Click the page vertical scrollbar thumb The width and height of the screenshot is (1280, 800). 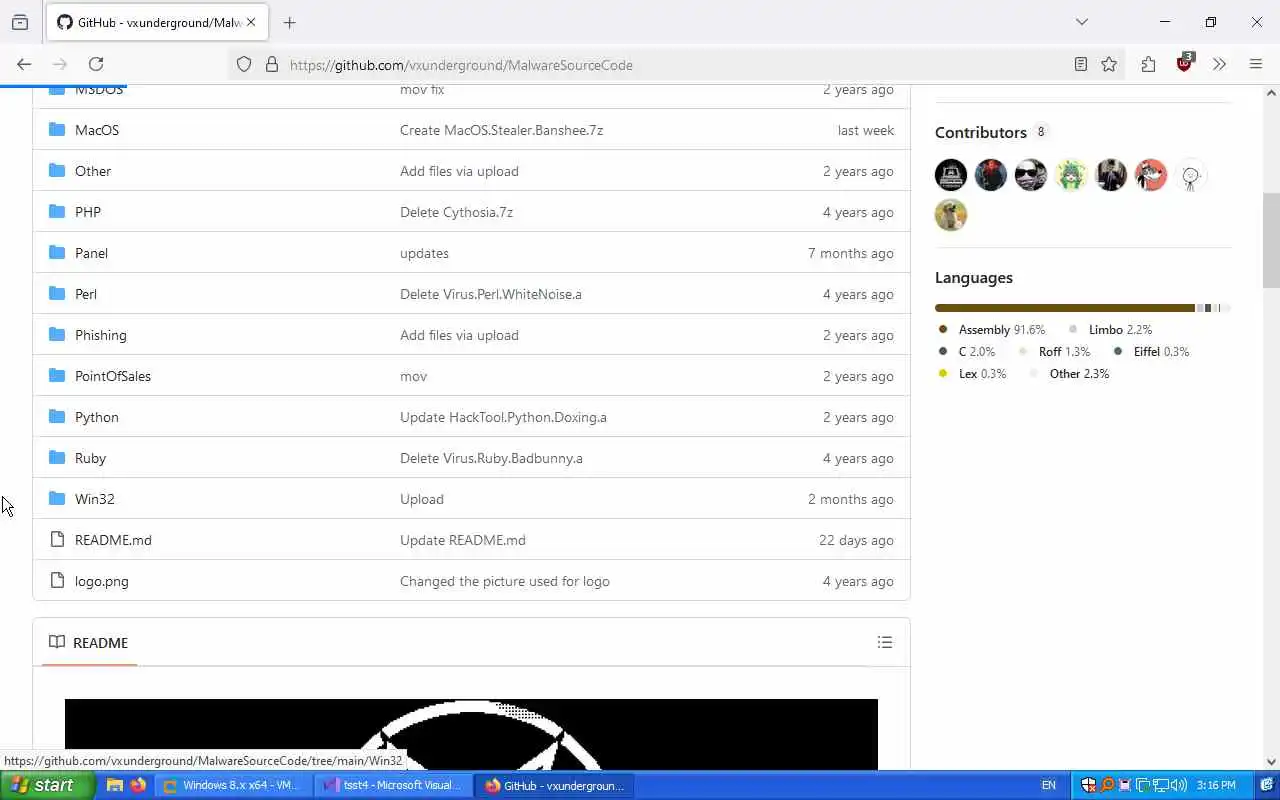click(1271, 240)
